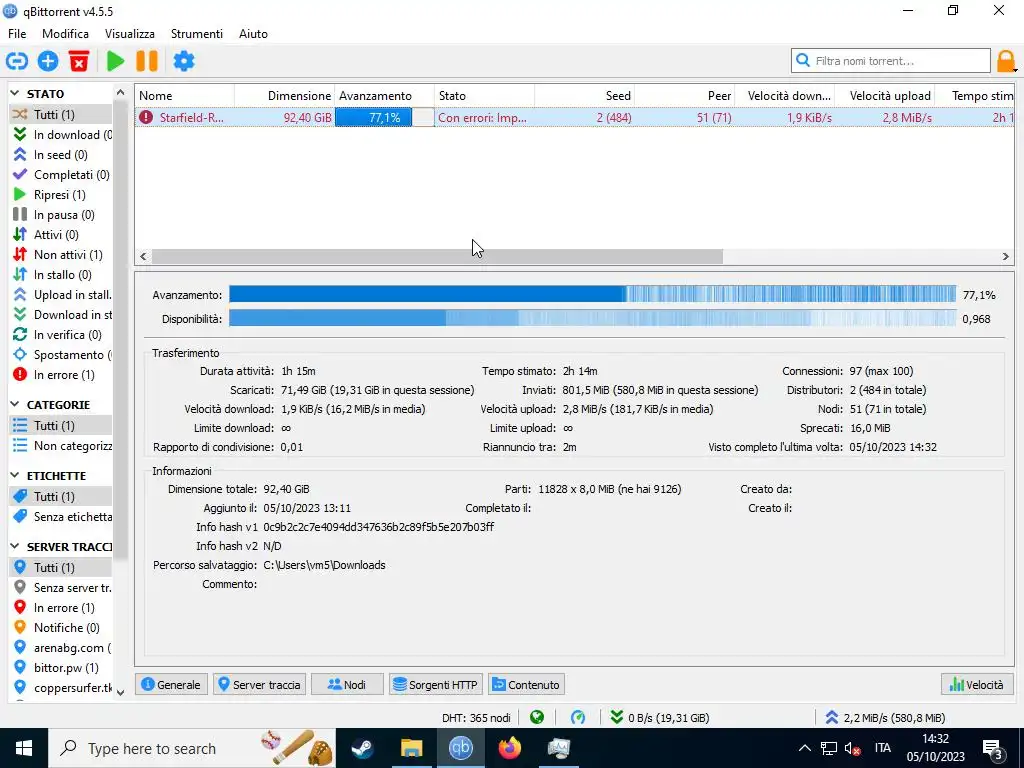Image resolution: width=1024 pixels, height=768 pixels.
Task: Select Non categorizzati category
Action: coord(62,446)
